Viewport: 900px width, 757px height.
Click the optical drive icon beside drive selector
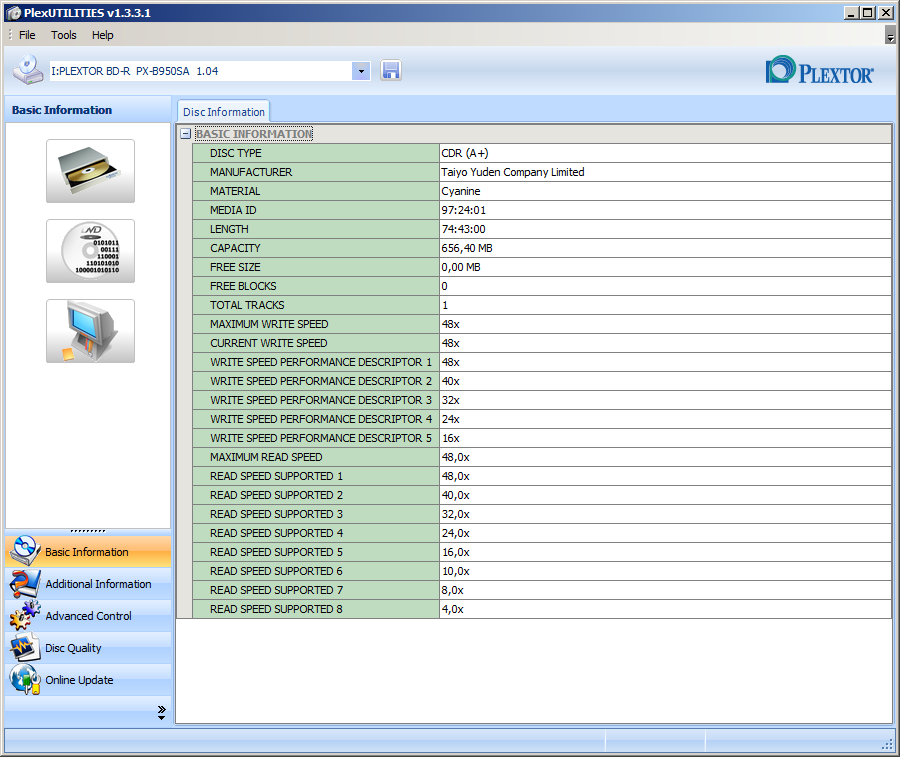(x=28, y=70)
